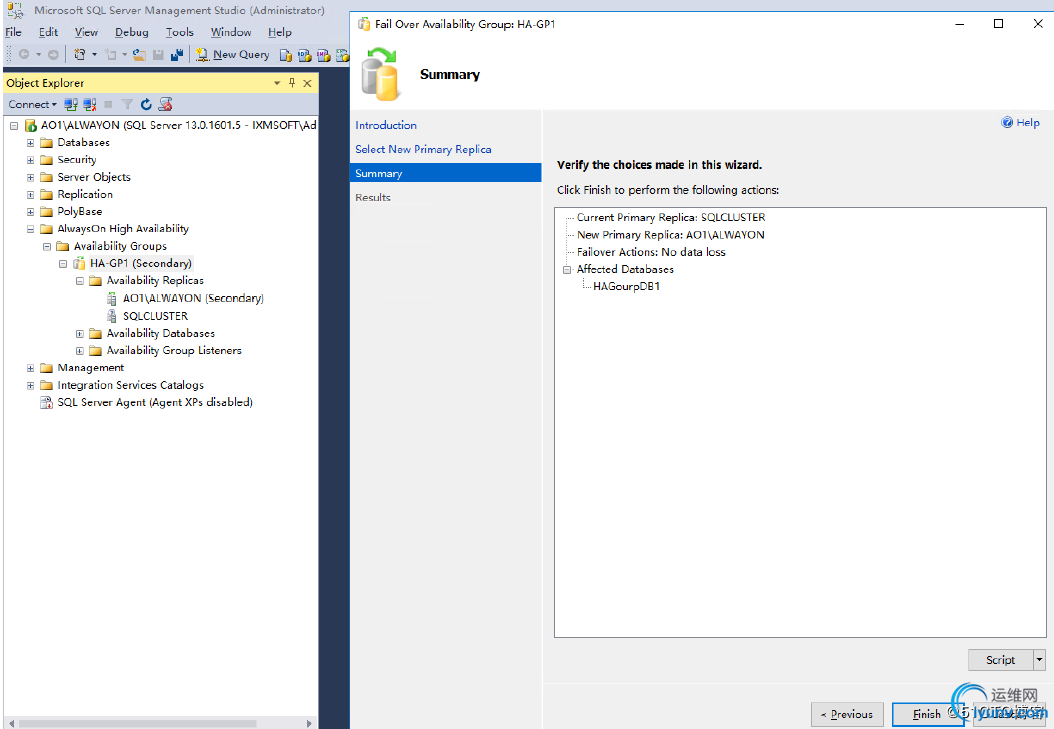Expand the Server Objects folder
The height and width of the screenshot is (729, 1054).
30,177
